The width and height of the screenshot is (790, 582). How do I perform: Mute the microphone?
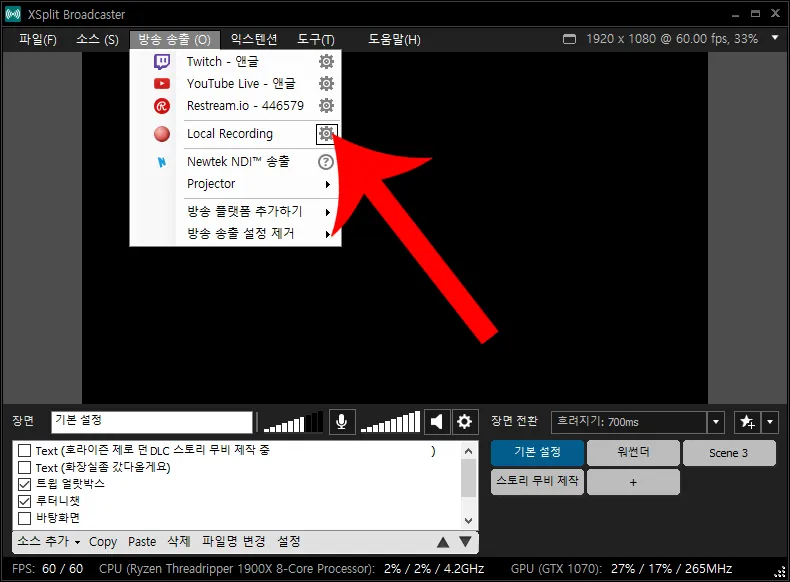tap(342, 421)
